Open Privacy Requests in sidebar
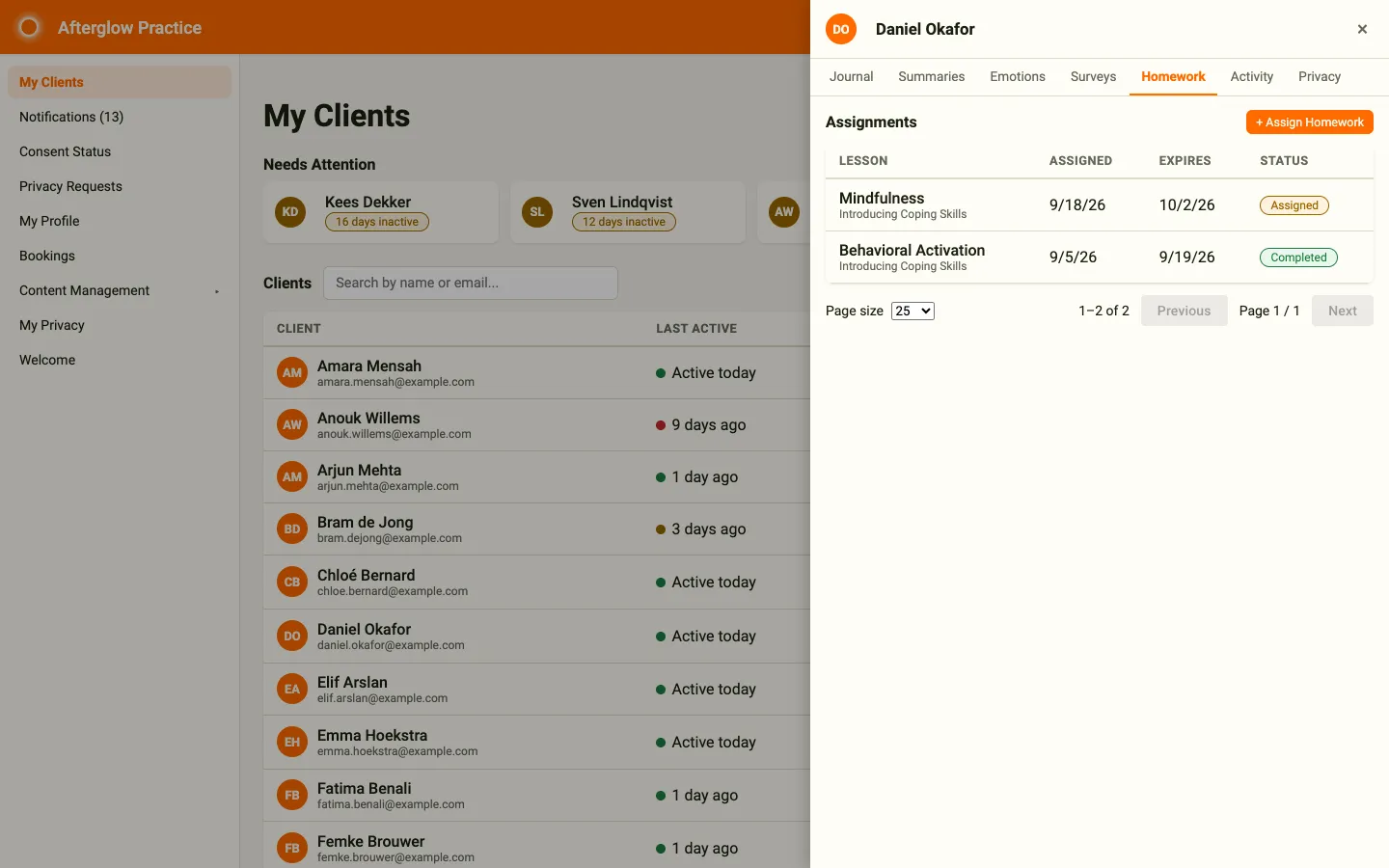The width and height of the screenshot is (1389, 868). point(120,186)
